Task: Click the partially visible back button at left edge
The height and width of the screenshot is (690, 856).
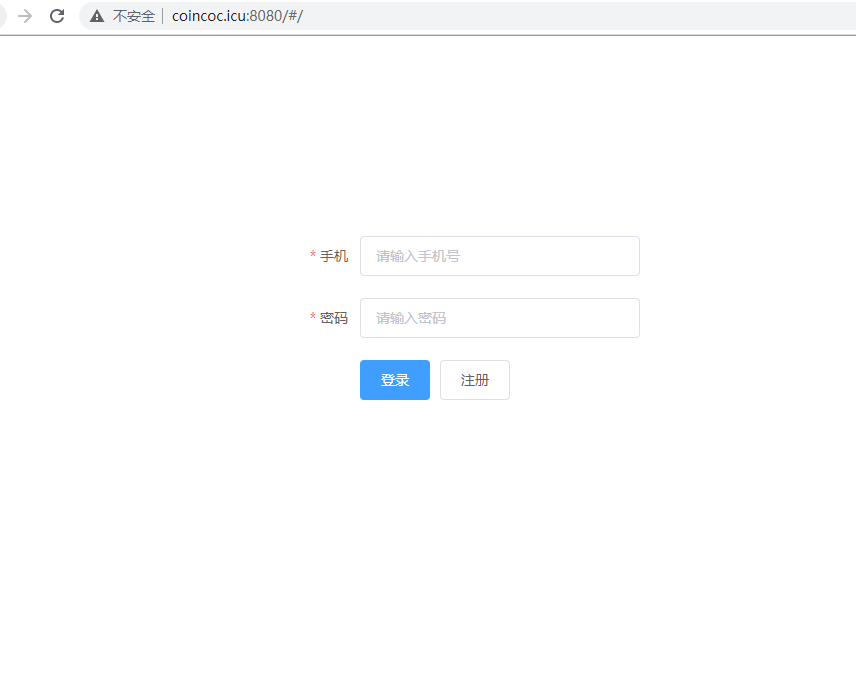Action: (x=3, y=16)
